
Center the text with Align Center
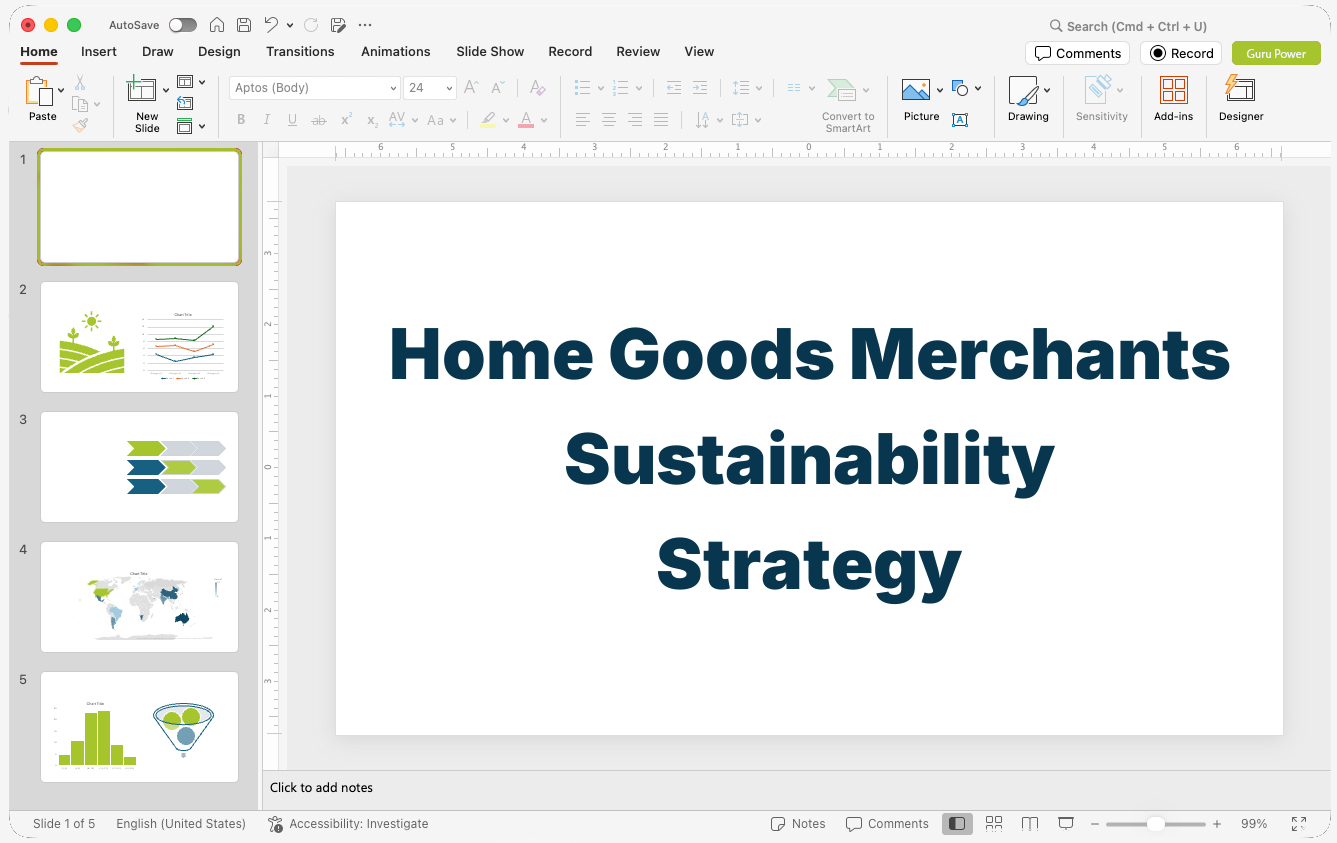(609, 120)
